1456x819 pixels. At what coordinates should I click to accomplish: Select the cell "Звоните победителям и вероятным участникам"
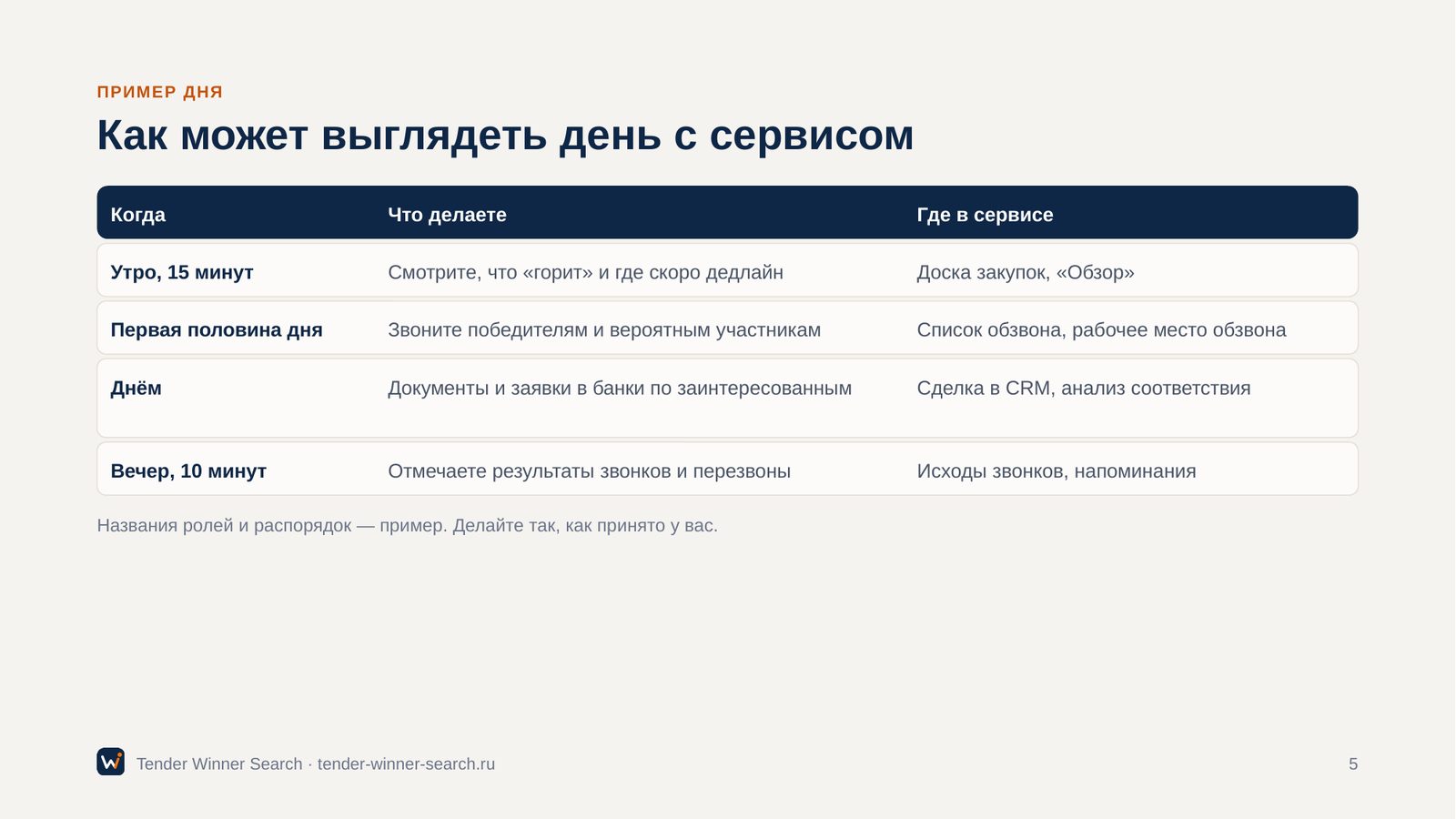click(604, 329)
